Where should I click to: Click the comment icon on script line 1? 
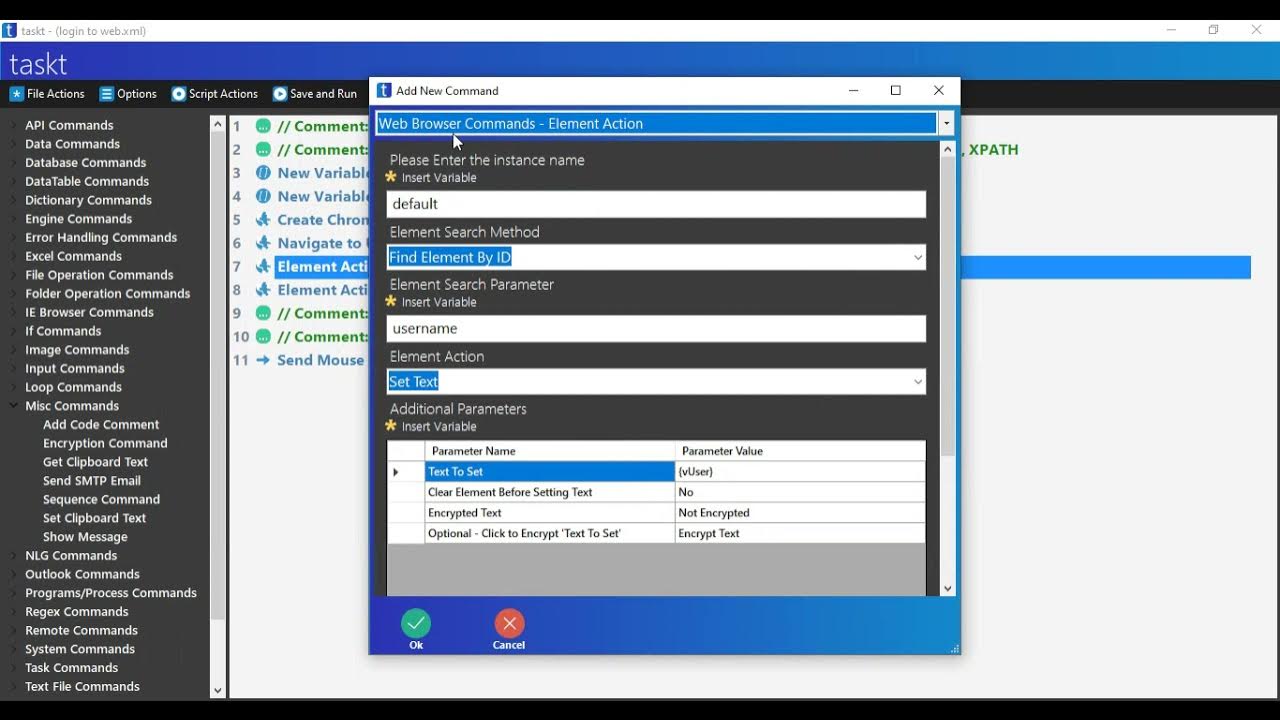point(263,126)
